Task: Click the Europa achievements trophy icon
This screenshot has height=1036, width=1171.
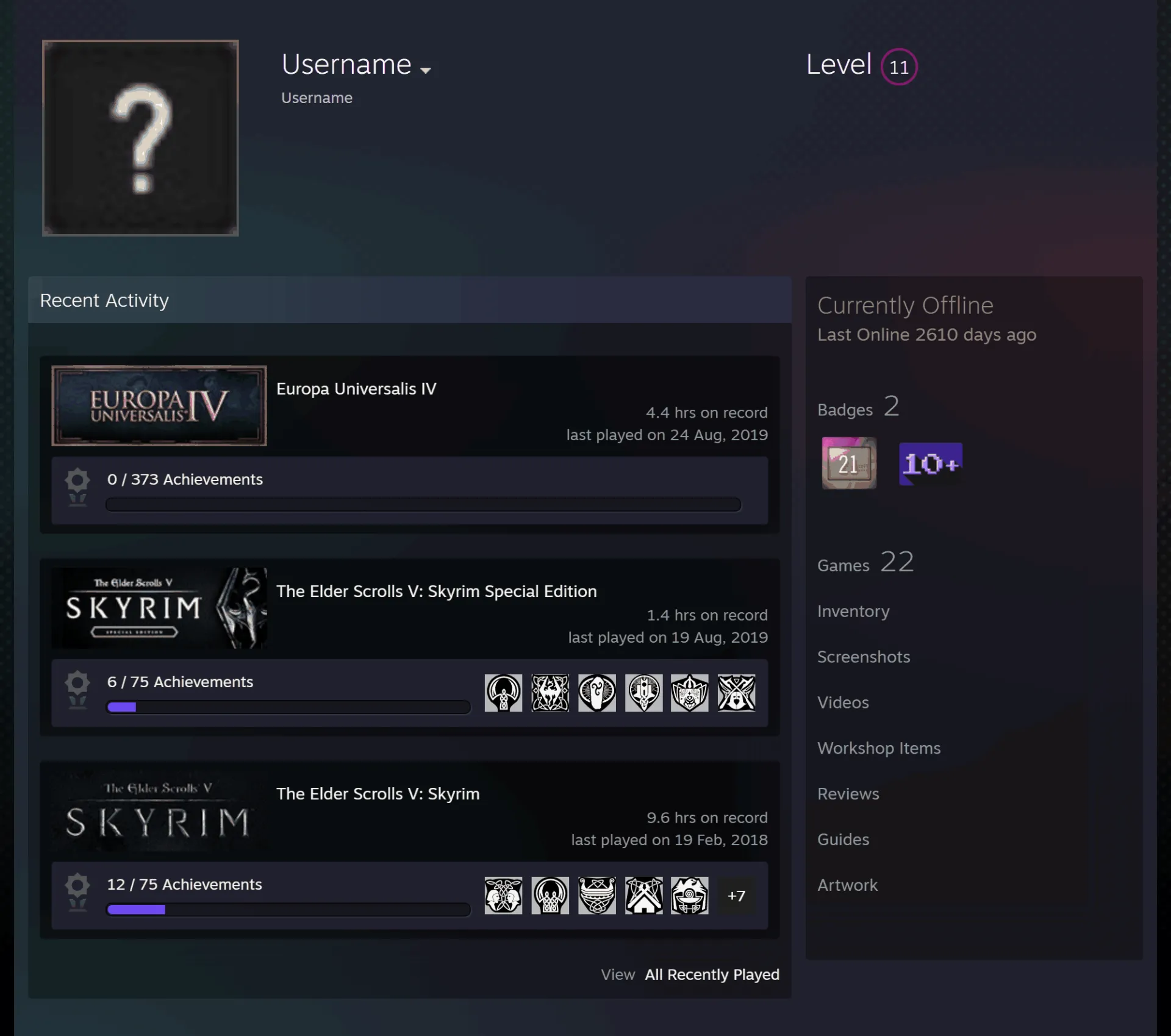Action: (77, 487)
